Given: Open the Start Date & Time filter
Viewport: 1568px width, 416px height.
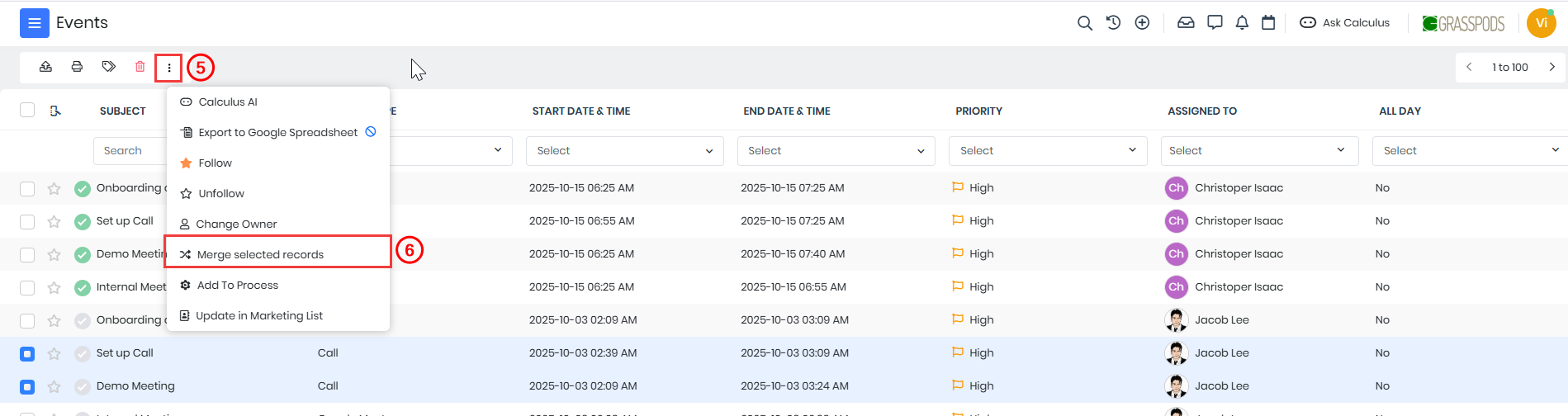Looking at the screenshot, I should click(624, 150).
